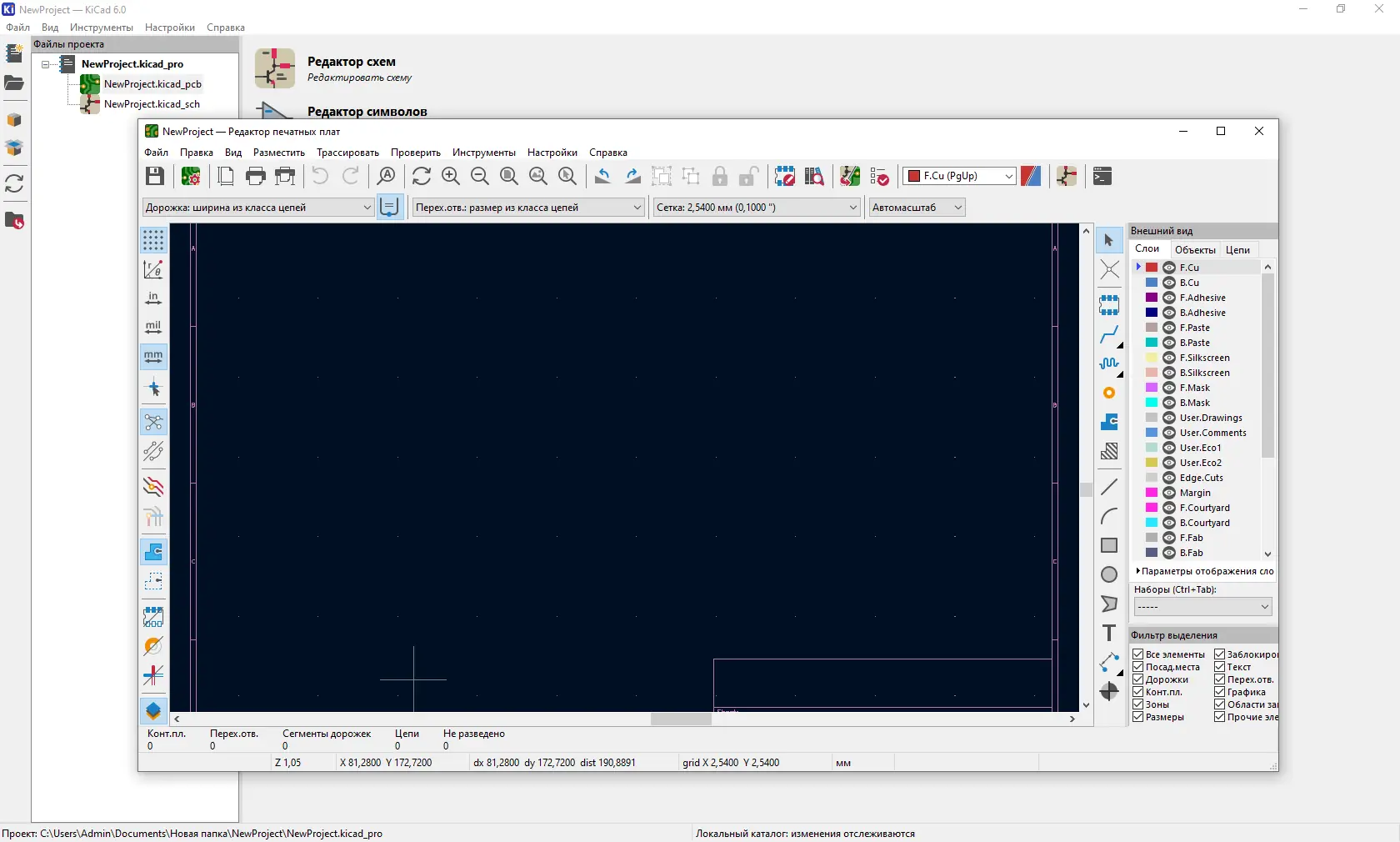Image resolution: width=1400 pixels, height=842 pixels.
Task: Toggle millimeters units button
Action: [x=153, y=357]
